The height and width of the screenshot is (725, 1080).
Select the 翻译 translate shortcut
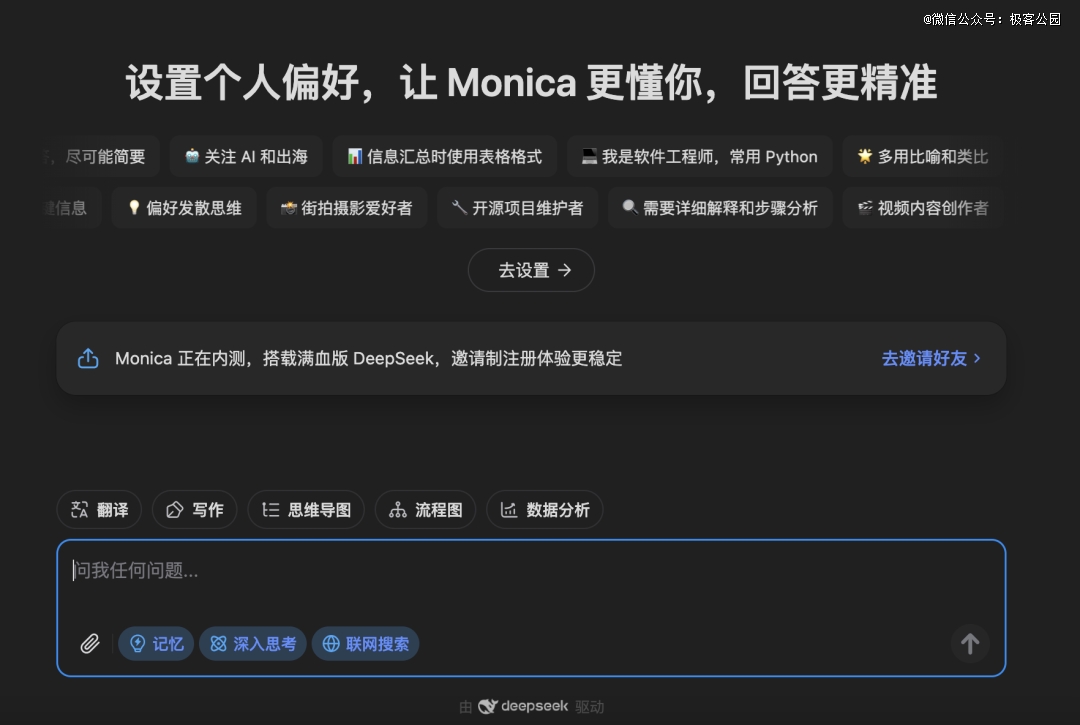click(99, 509)
